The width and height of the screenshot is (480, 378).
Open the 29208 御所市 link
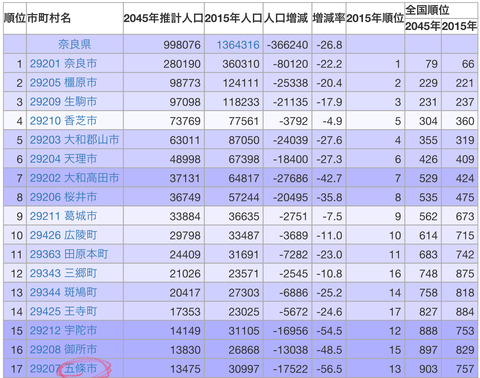point(63,350)
